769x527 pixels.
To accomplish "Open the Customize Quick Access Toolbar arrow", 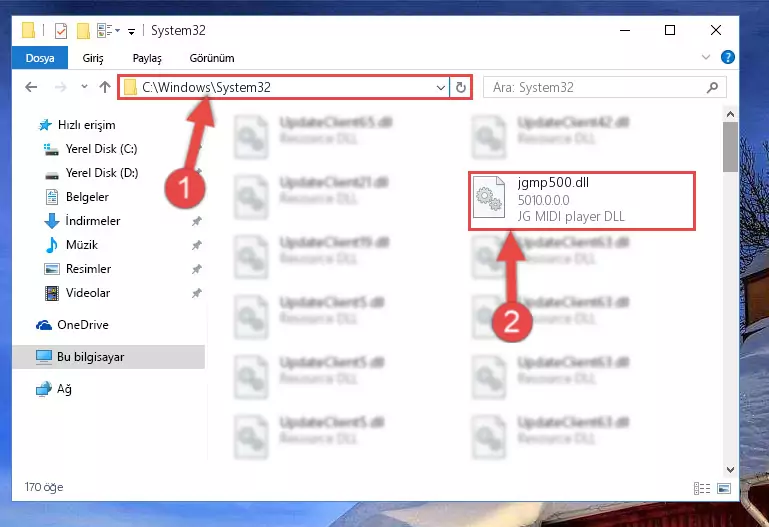I will click(131, 32).
